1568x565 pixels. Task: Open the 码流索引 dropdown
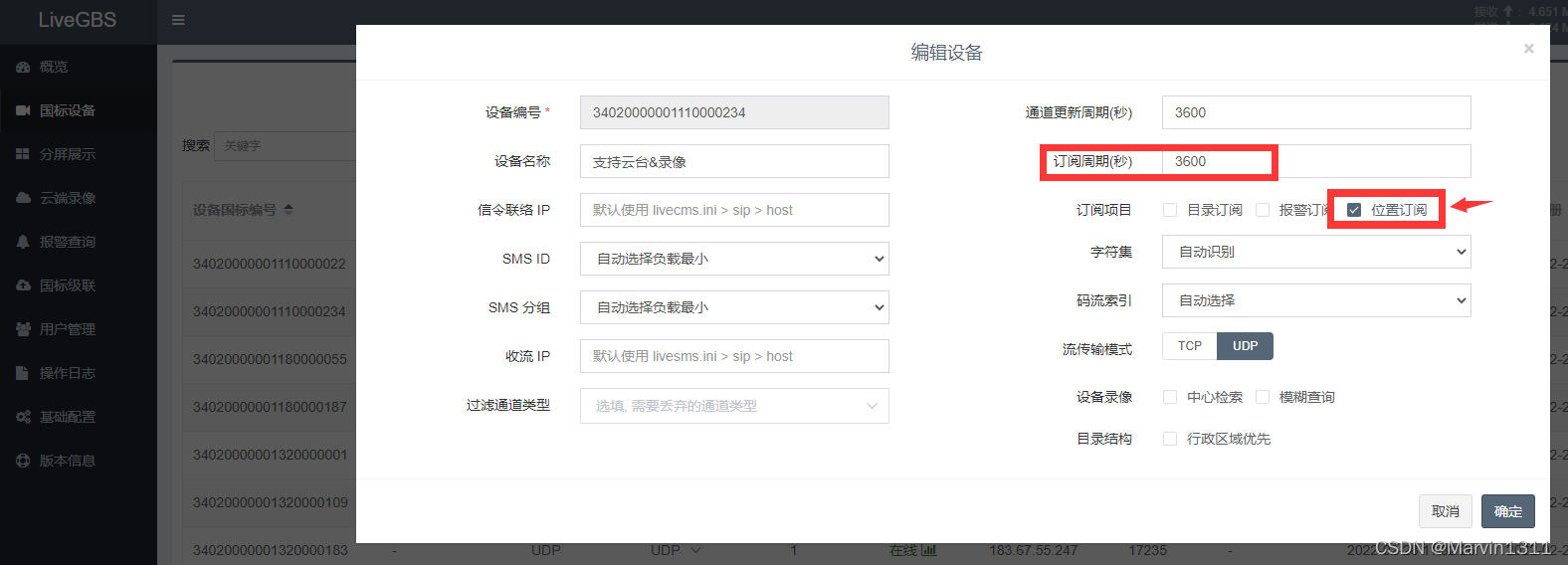[x=1316, y=300]
